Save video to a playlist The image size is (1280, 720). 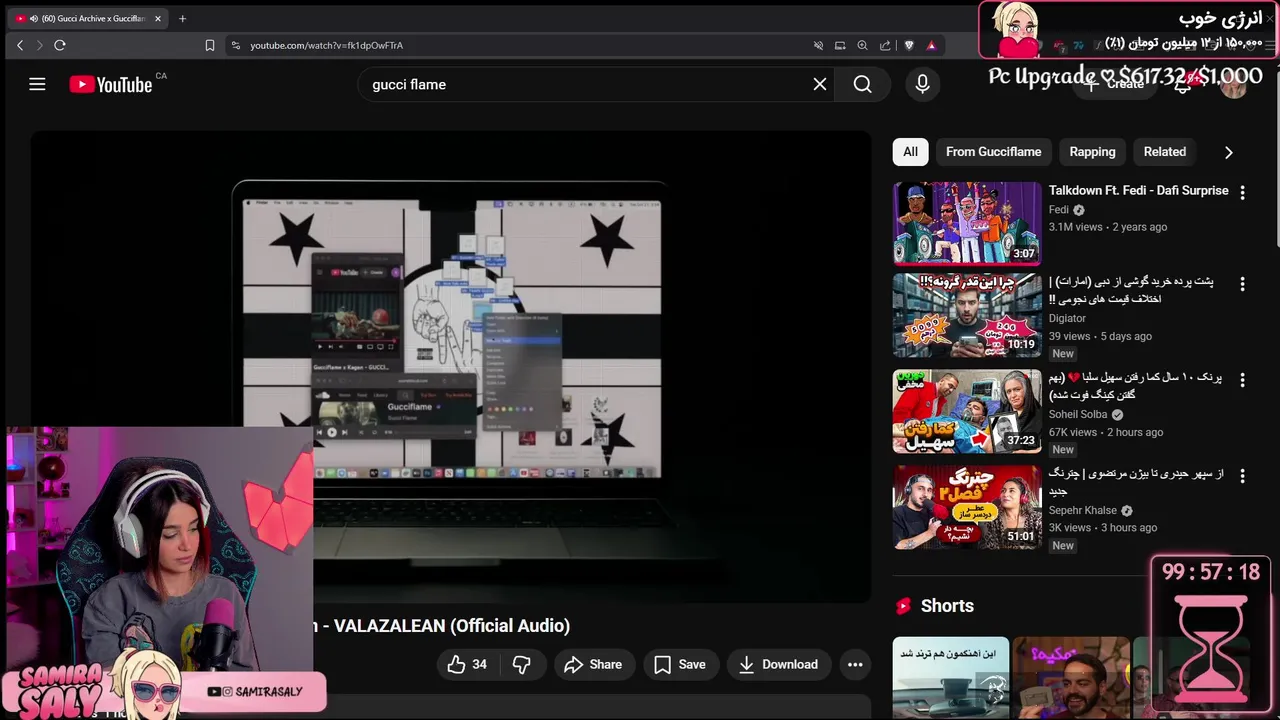tap(680, 664)
